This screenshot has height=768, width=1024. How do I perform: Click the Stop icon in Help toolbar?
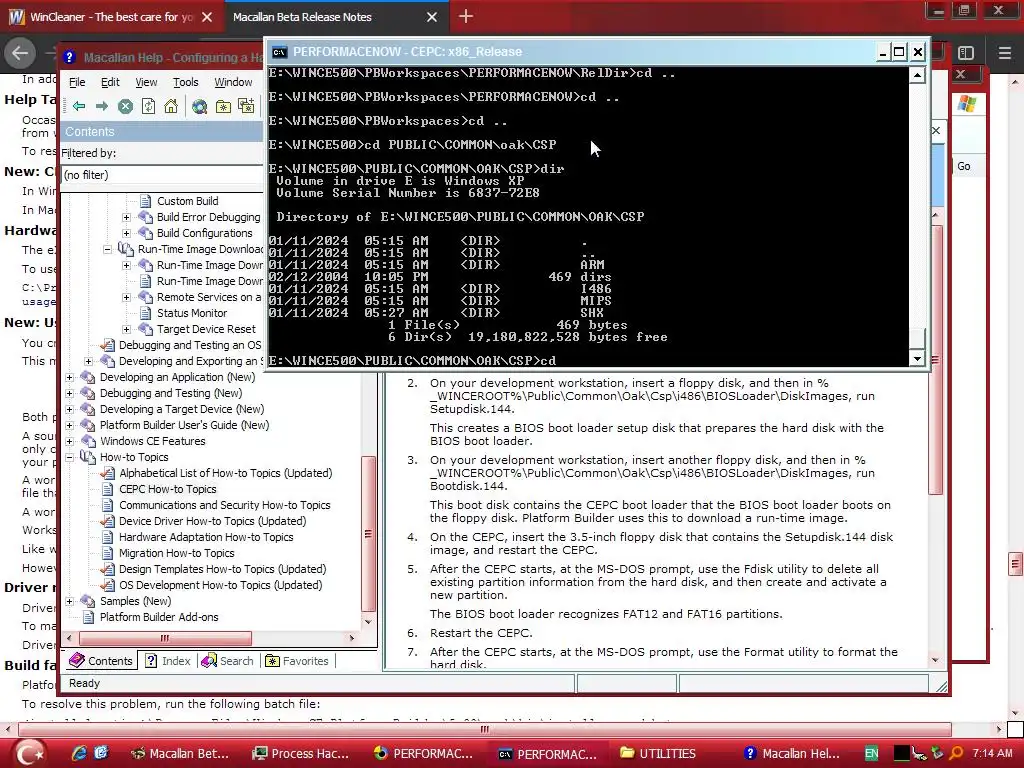point(125,106)
